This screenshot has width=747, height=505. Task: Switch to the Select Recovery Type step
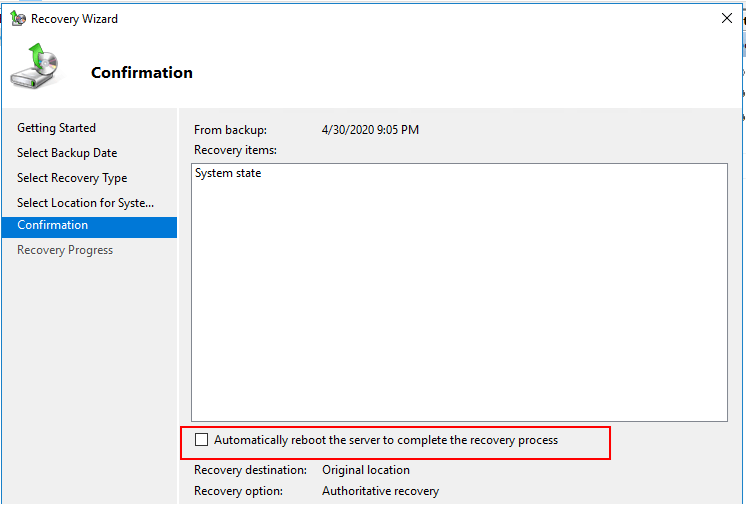[x=72, y=178]
